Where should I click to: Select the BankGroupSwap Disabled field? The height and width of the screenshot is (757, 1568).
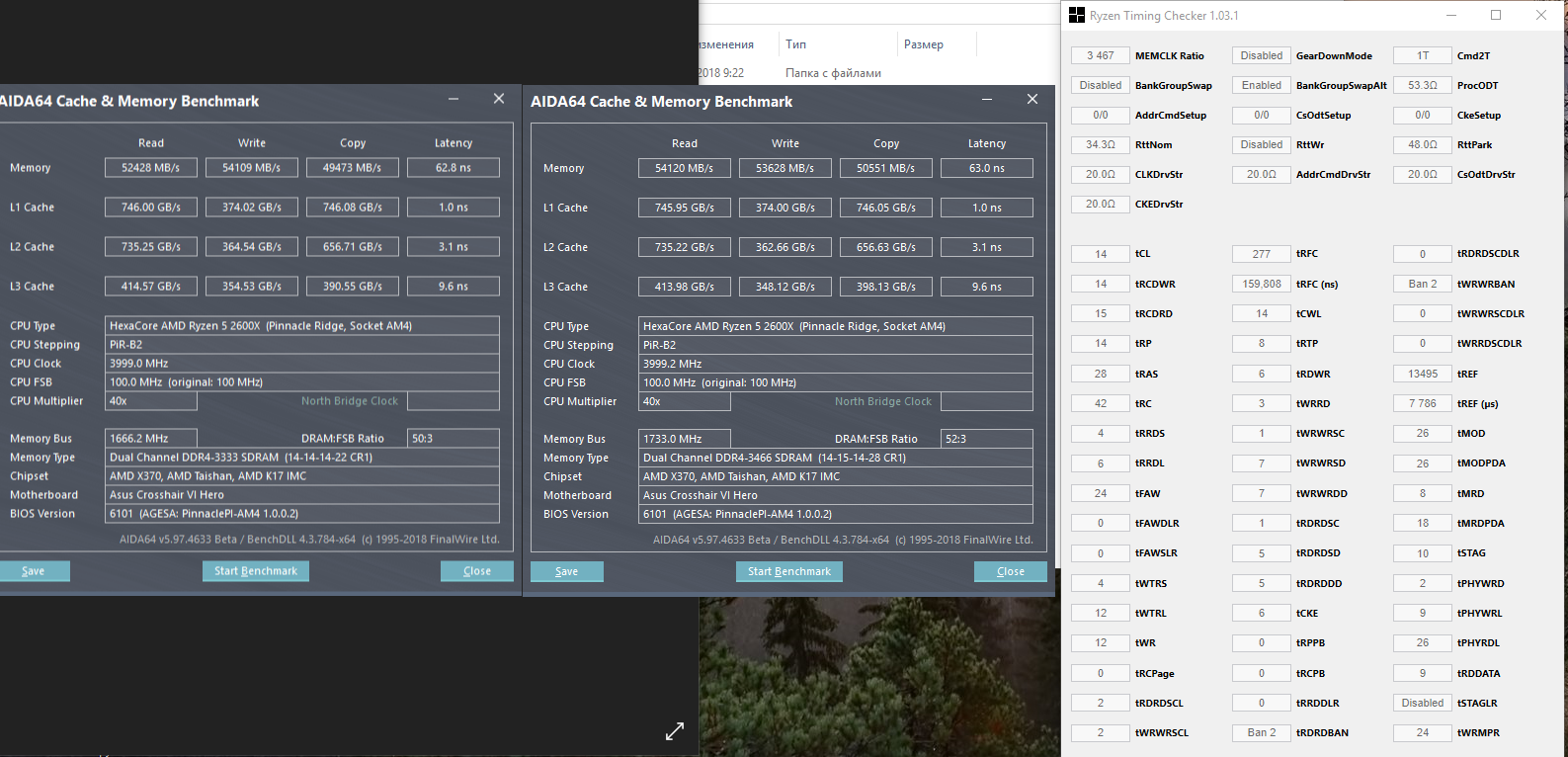tap(1101, 85)
